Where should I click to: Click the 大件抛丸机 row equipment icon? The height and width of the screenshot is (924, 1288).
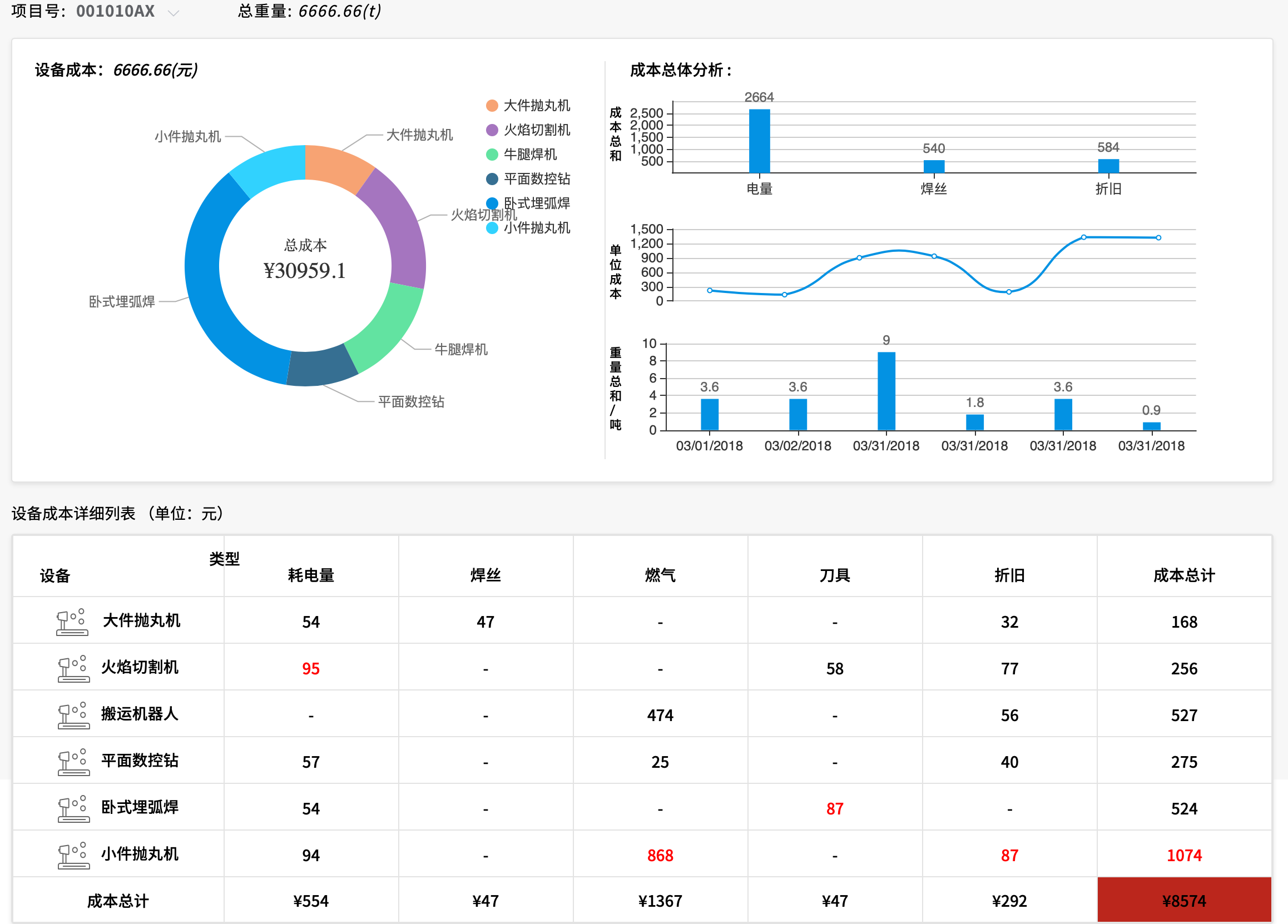pyautogui.click(x=72, y=622)
